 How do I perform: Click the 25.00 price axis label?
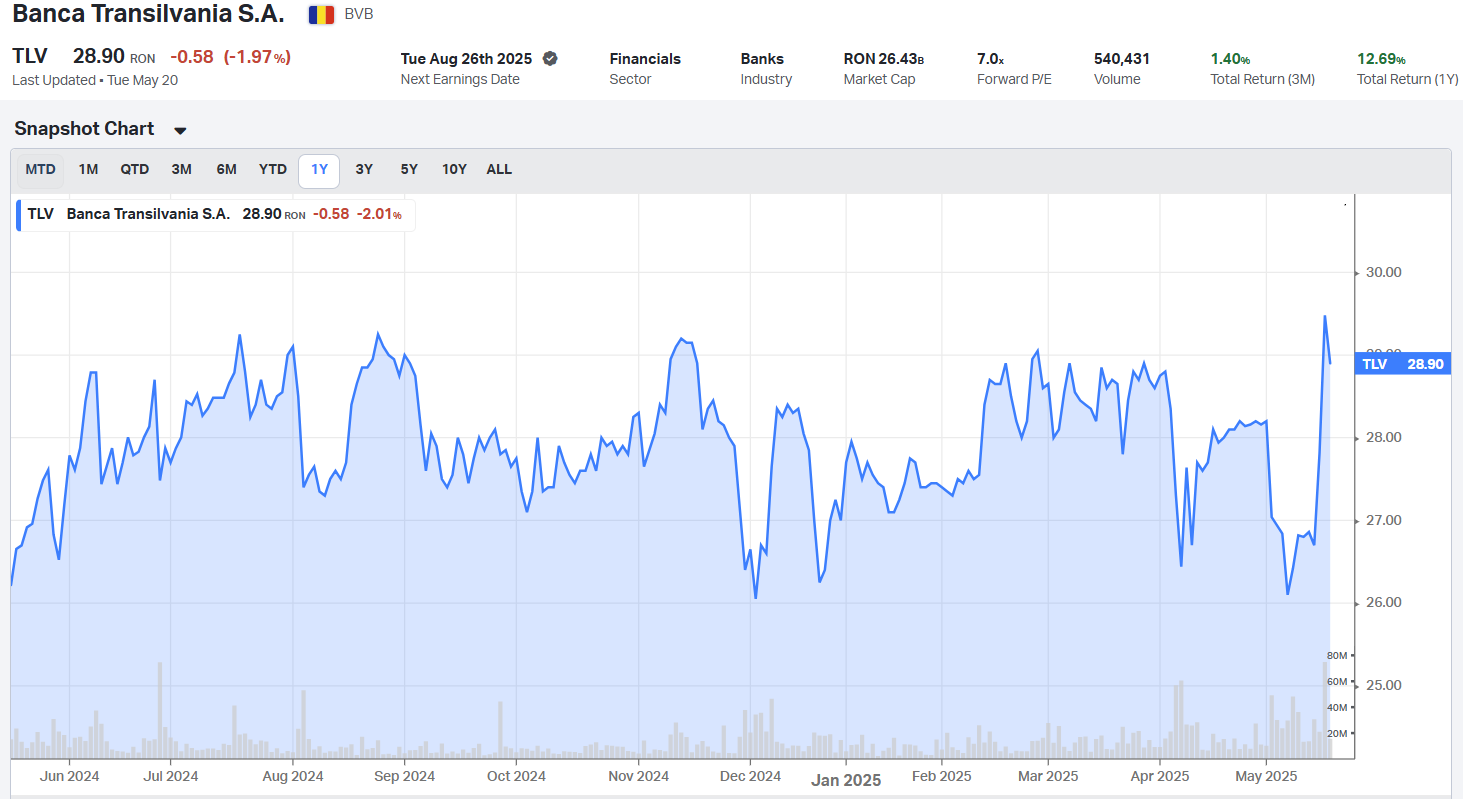[1383, 686]
